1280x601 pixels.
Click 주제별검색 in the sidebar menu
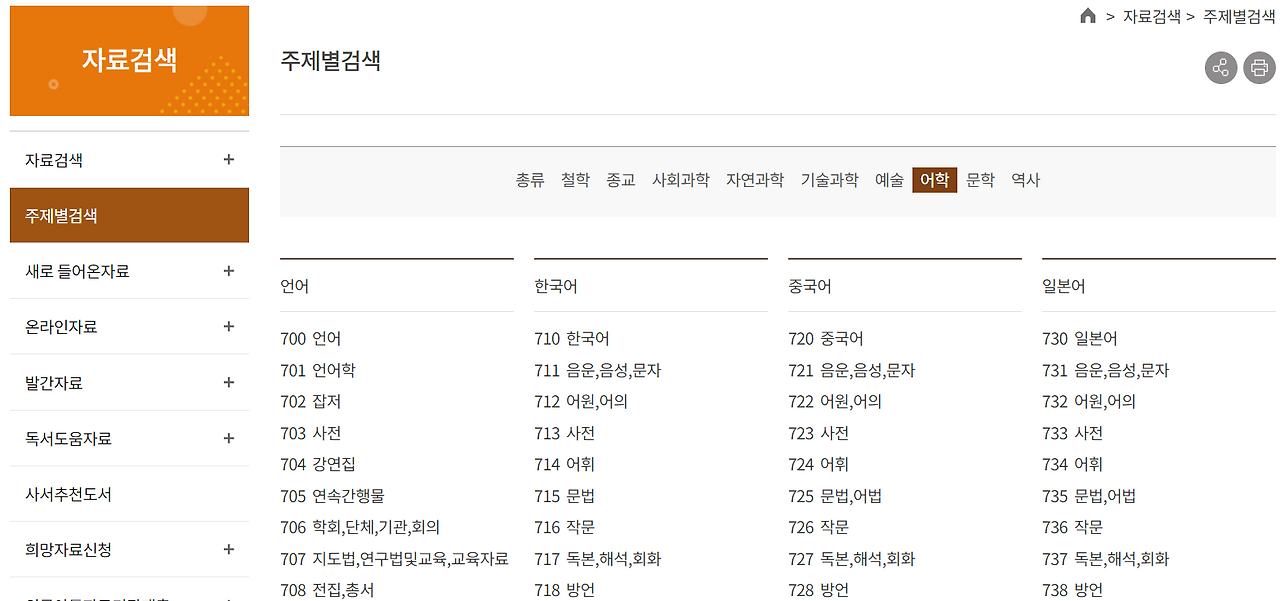[x=60, y=215]
